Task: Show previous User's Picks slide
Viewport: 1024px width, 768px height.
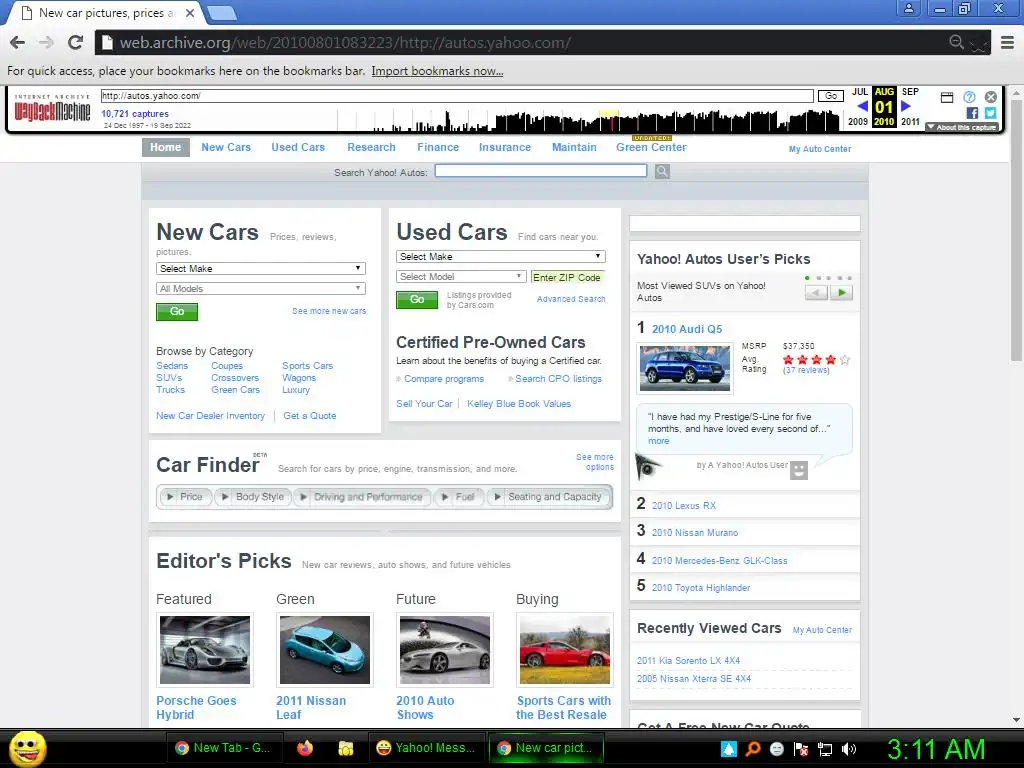Action: (x=816, y=293)
